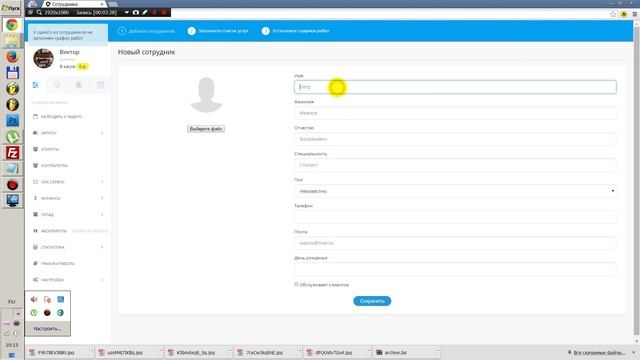The height and width of the screenshot is (360, 640).
Task: Click the Специальность field
Action: (x=455, y=165)
